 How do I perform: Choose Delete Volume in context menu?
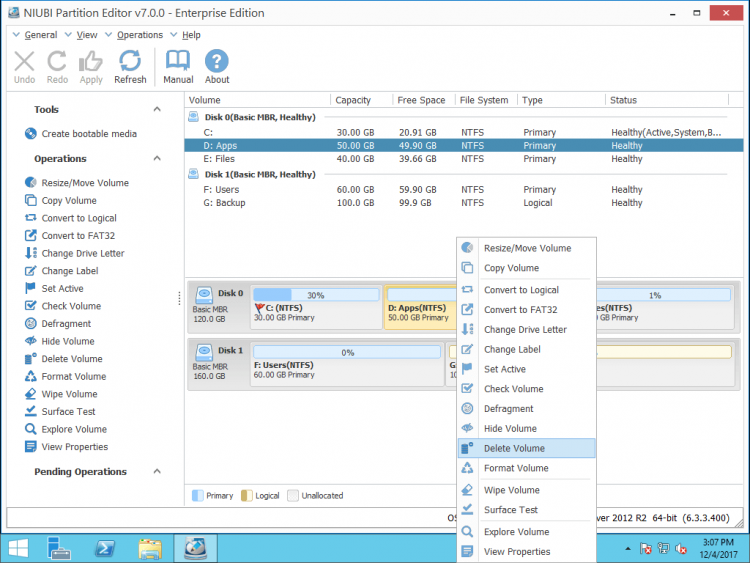[x=527, y=448]
